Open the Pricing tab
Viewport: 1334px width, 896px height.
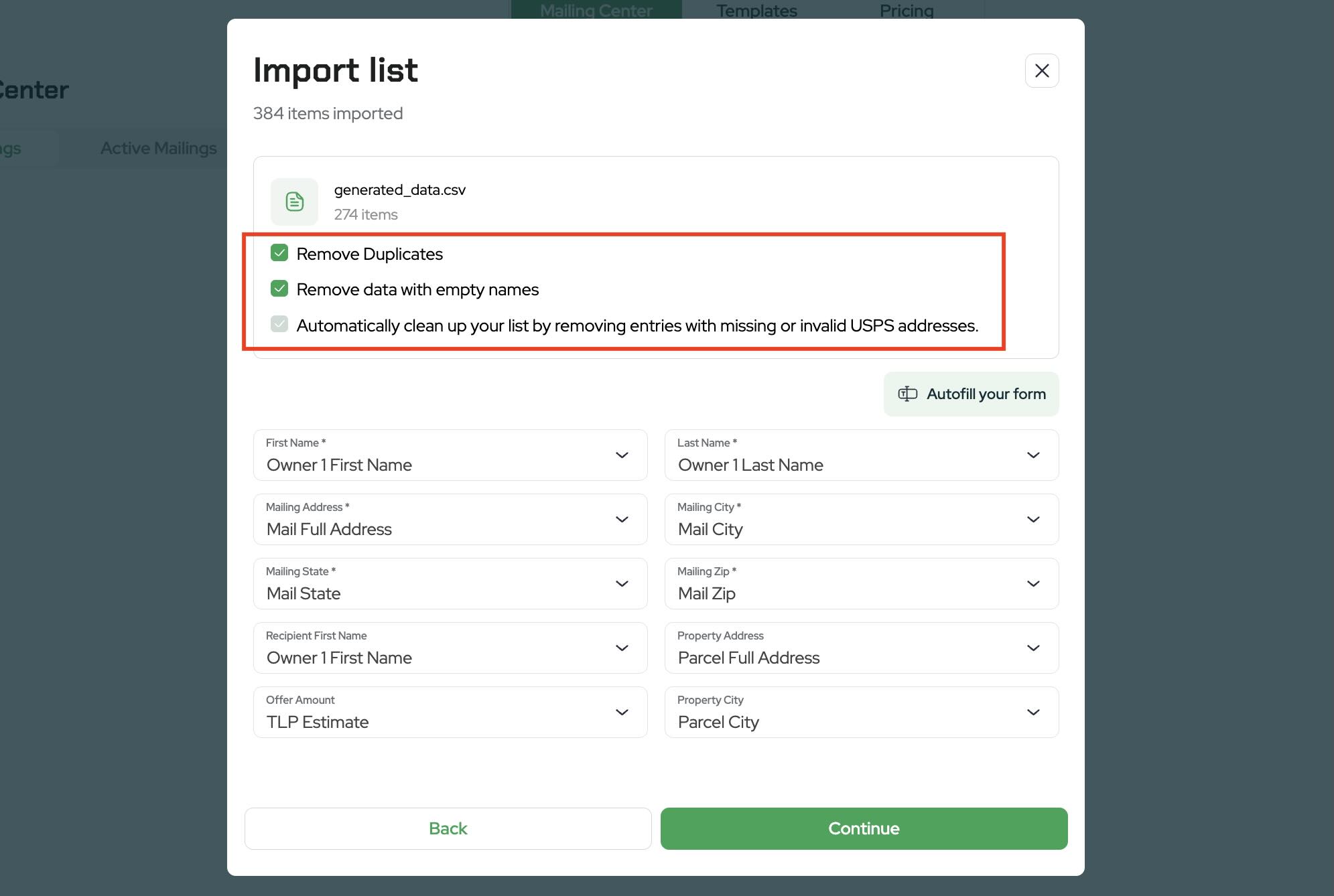coord(906,10)
